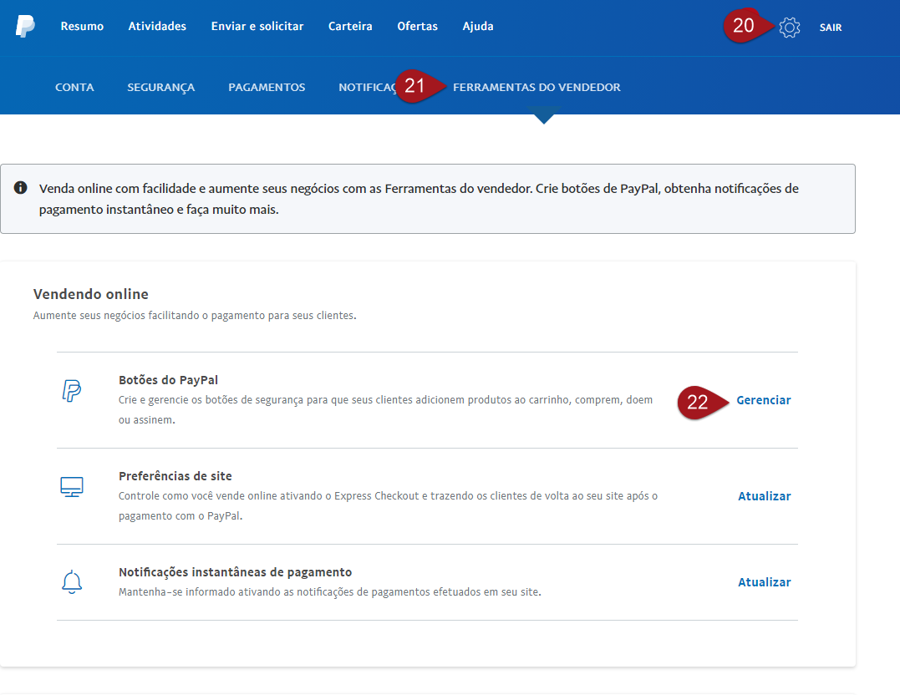
Task: Click SAIR to log out
Action: point(830,27)
